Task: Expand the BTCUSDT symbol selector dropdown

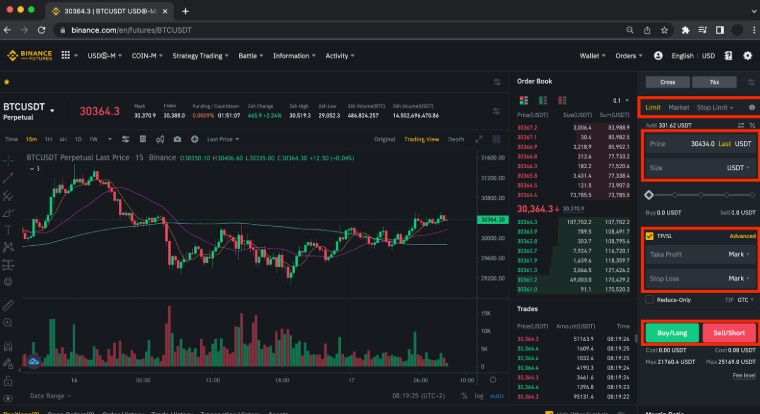Action: pyautogui.click(x=52, y=111)
